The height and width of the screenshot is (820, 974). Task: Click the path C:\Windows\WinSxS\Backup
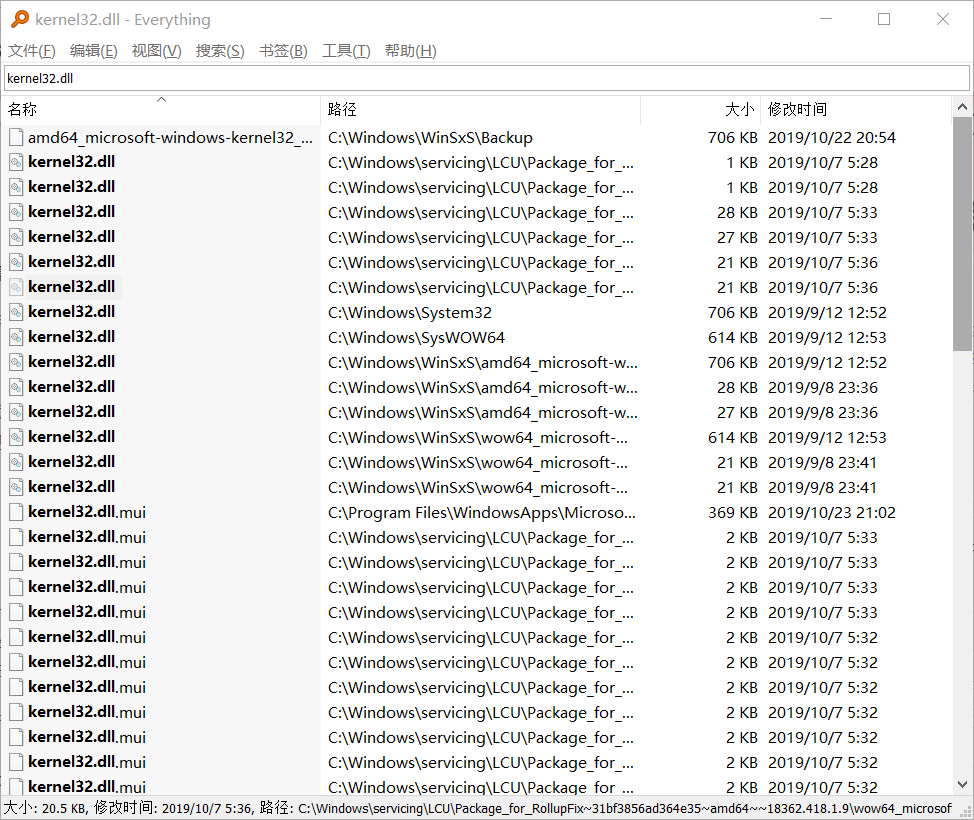[430, 138]
